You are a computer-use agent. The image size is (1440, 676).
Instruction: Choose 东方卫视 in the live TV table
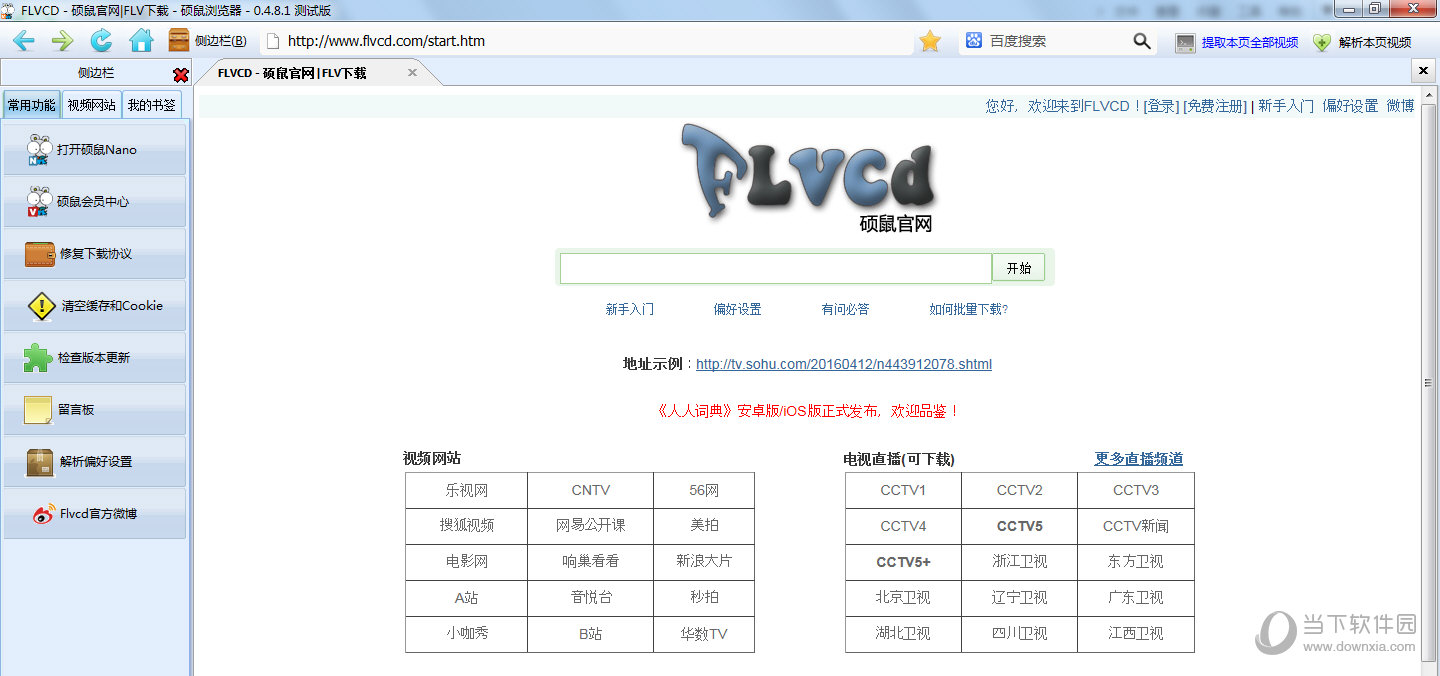1136,562
